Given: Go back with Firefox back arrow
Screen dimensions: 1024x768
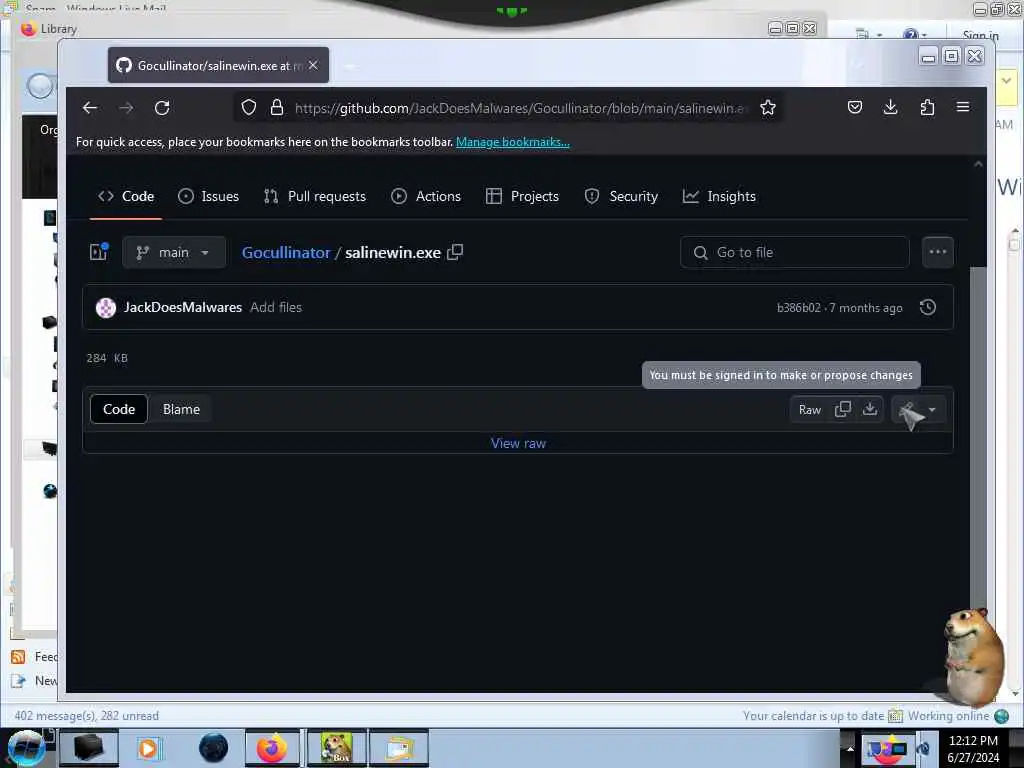Looking at the screenshot, I should (x=90, y=108).
